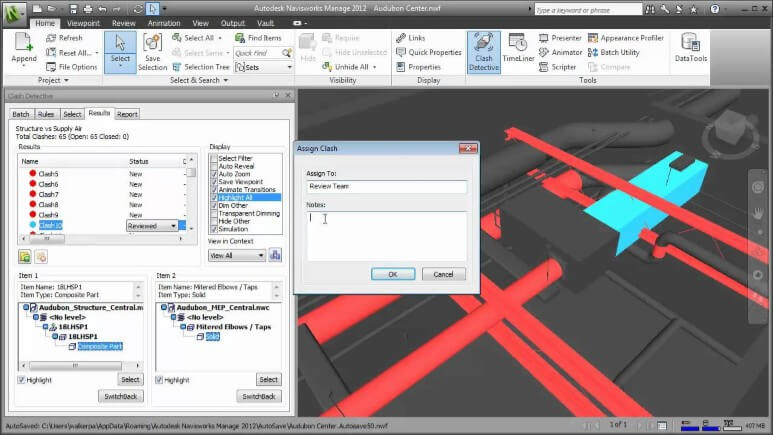Select Clash7 row in results list
The image size is (773, 435).
[103, 194]
